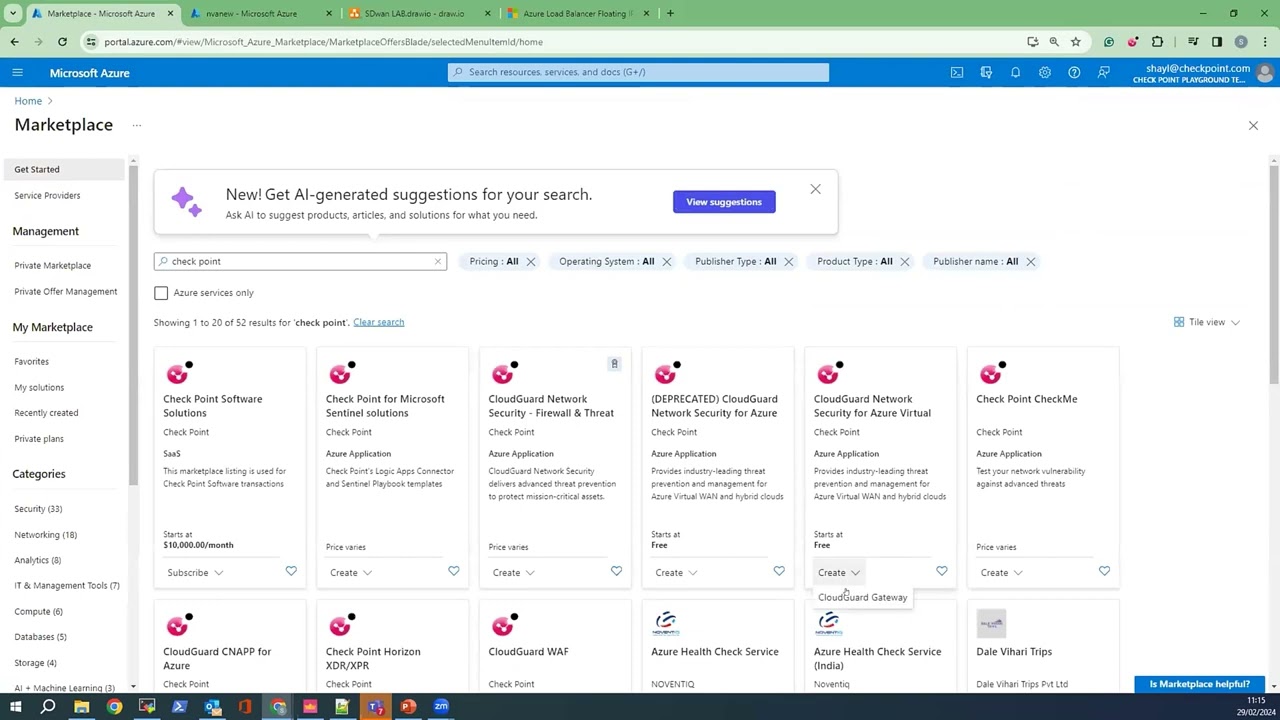Image resolution: width=1280 pixels, height=720 pixels.
Task: Dismiss the AI suggestions banner
Action: point(815,189)
